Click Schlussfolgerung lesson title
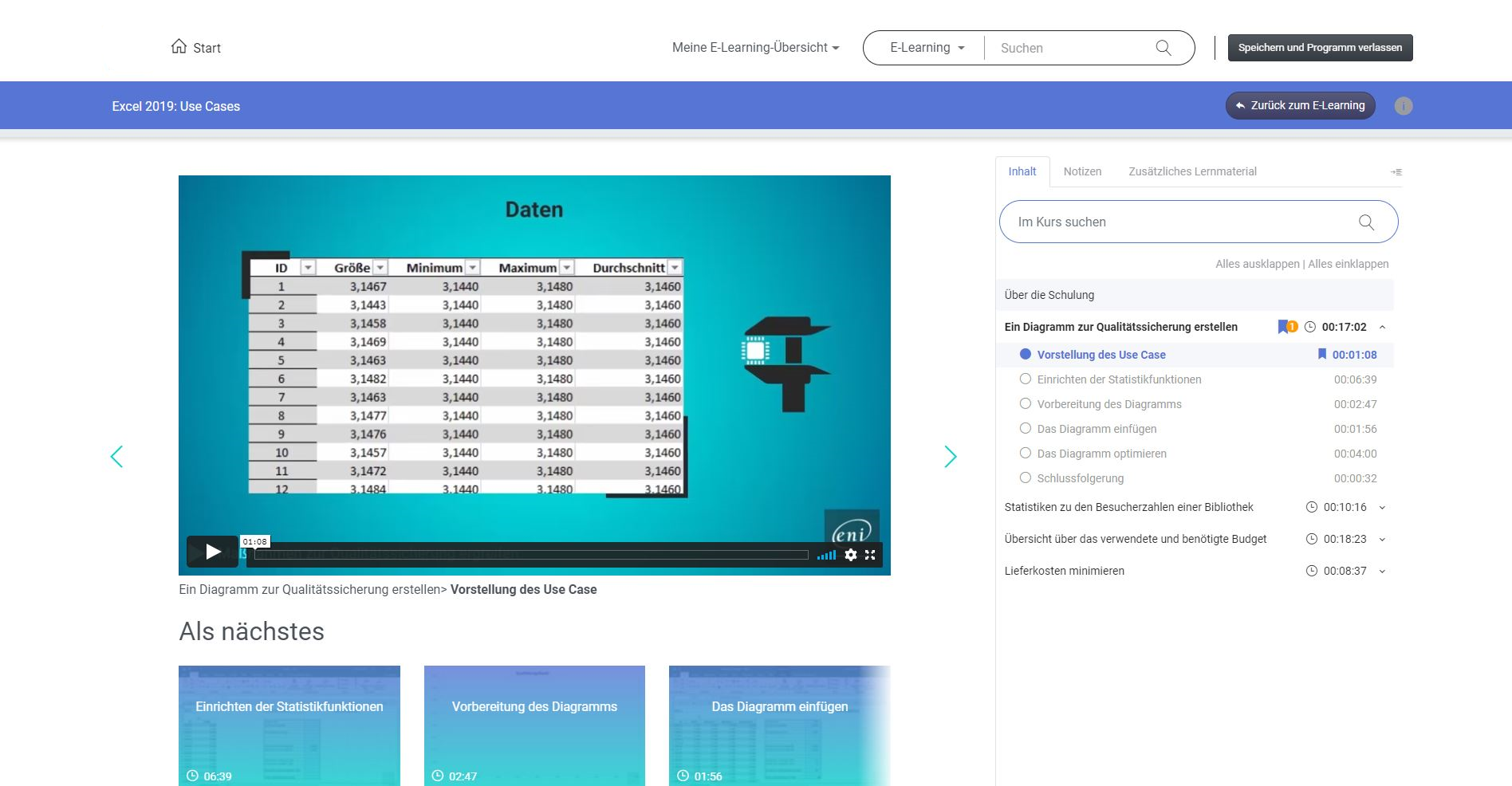 1080,478
